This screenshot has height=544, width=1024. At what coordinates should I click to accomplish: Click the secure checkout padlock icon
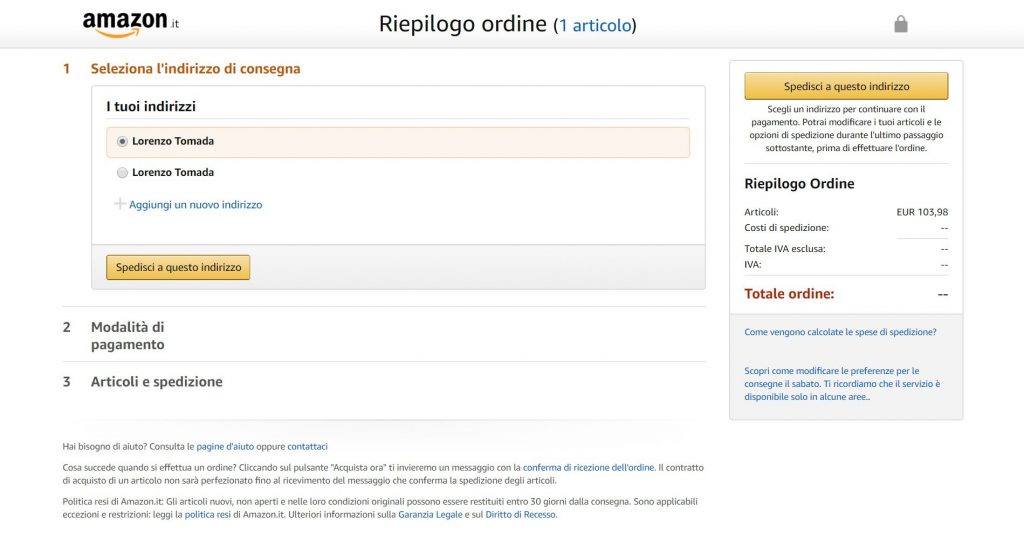coord(900,24)
